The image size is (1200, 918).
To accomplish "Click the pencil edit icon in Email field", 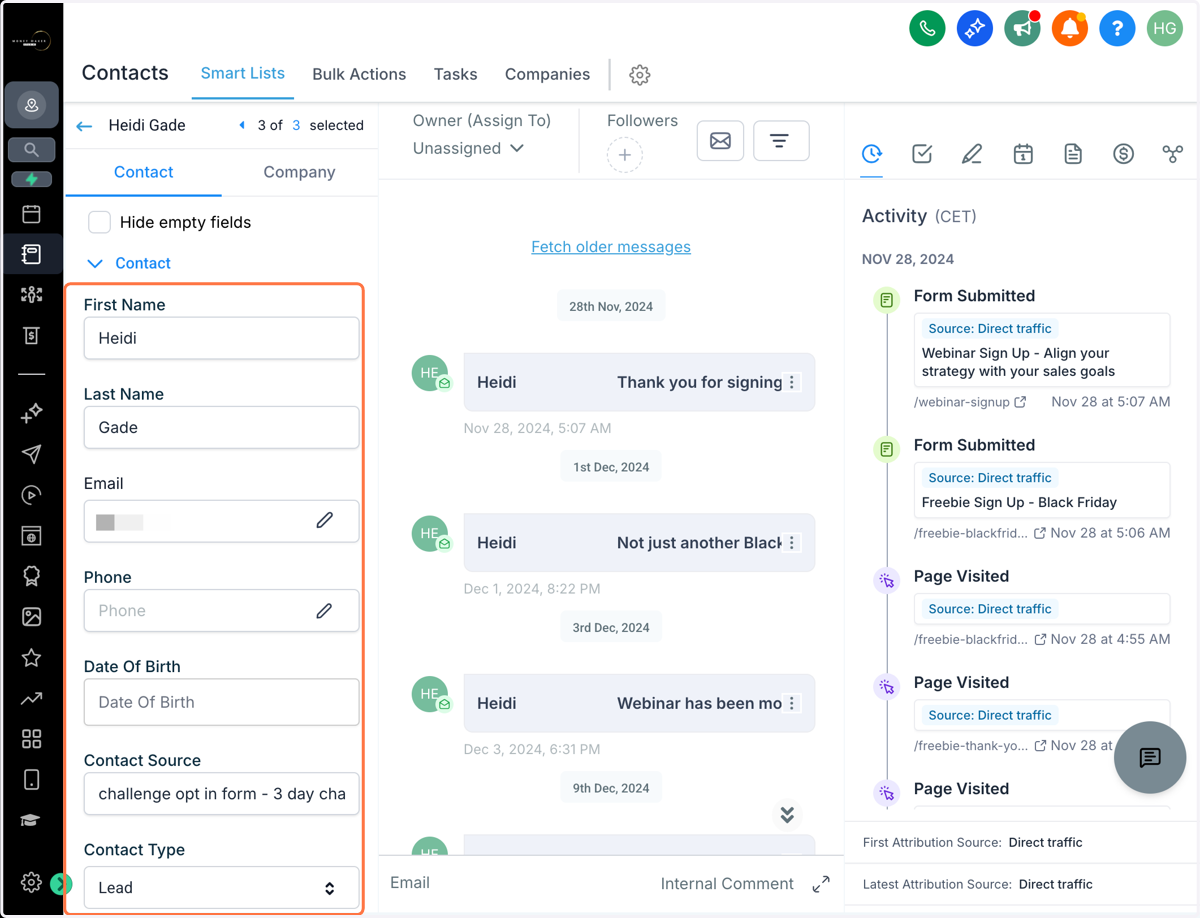I will pos(325,520).
